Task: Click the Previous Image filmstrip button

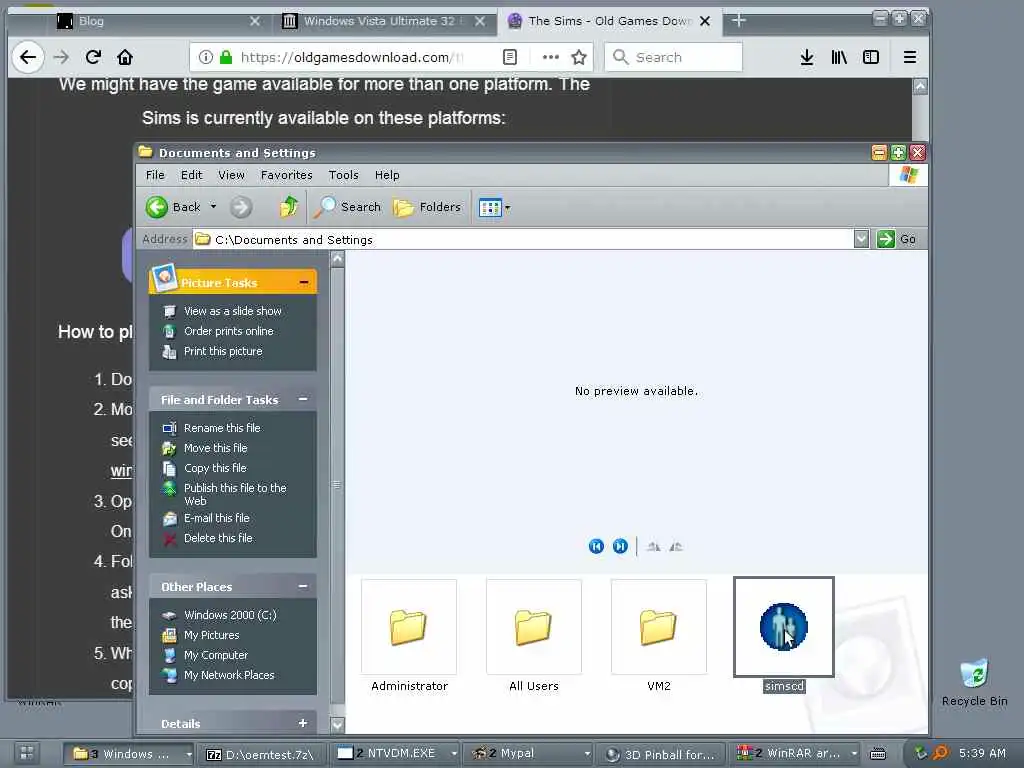Action: tap(596, 546)
